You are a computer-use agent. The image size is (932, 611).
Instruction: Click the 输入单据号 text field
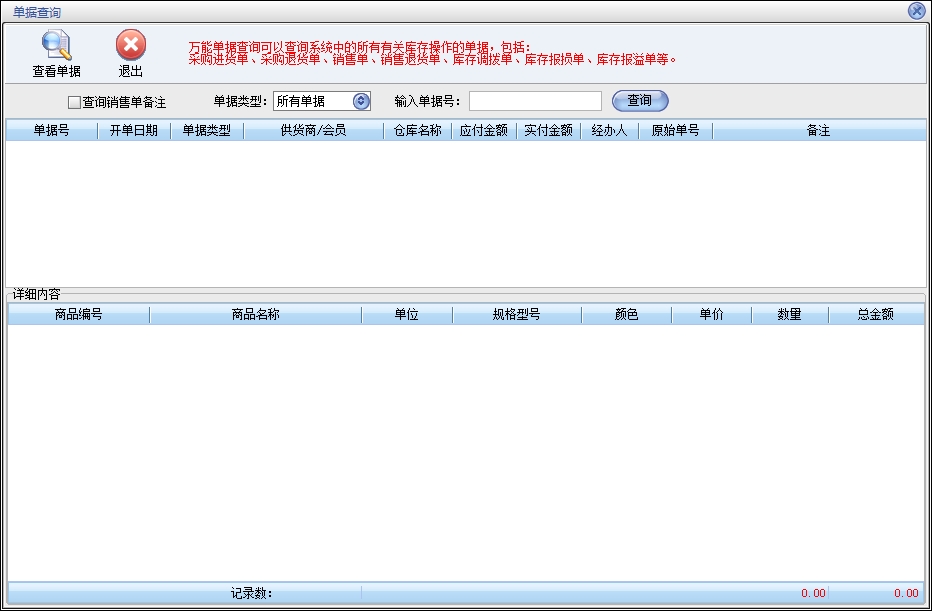point(535,101)
